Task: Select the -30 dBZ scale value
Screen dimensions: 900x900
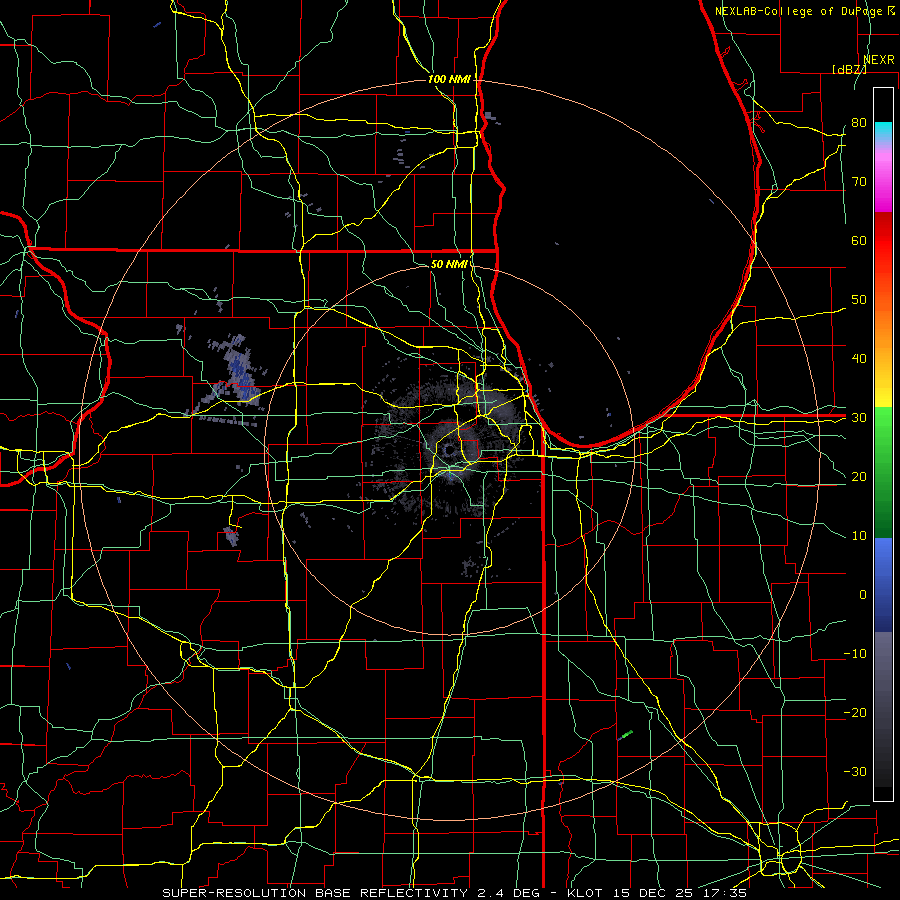Action: point(855,772)
